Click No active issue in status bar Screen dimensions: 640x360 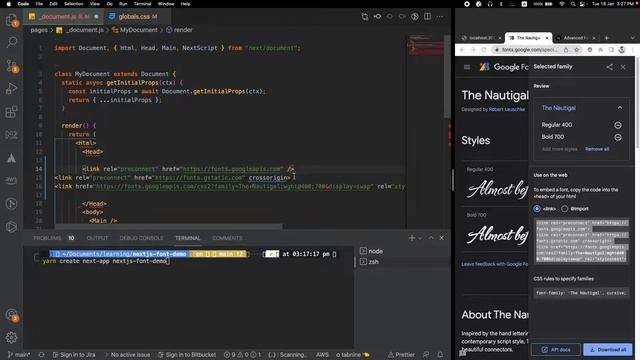(127, 355)
